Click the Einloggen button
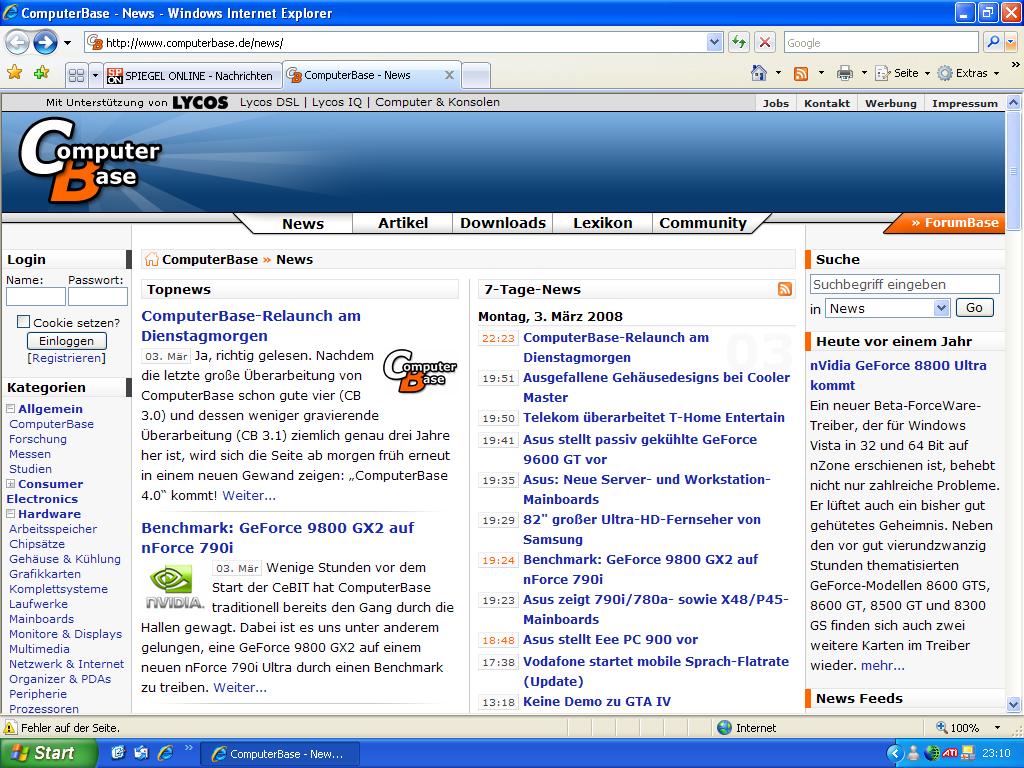1024x768 pixels. [x=67, y=341]
